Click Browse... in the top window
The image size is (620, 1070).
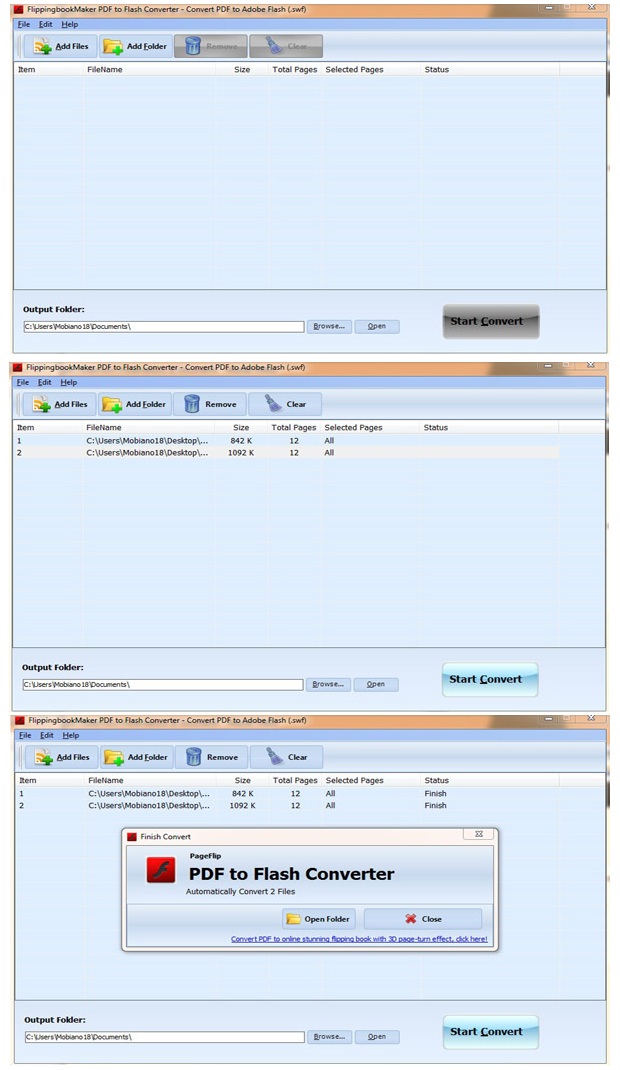click(x=329, y=326)
